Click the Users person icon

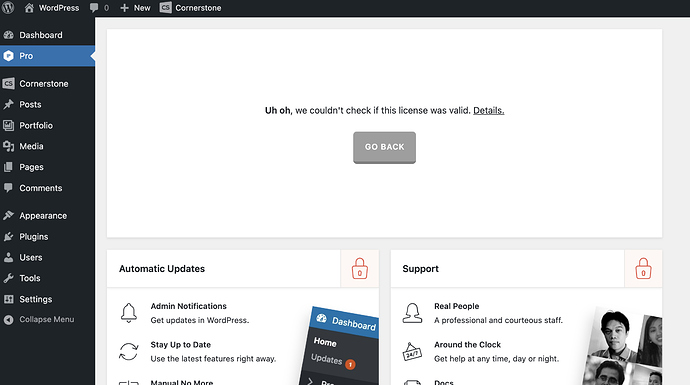8,257
